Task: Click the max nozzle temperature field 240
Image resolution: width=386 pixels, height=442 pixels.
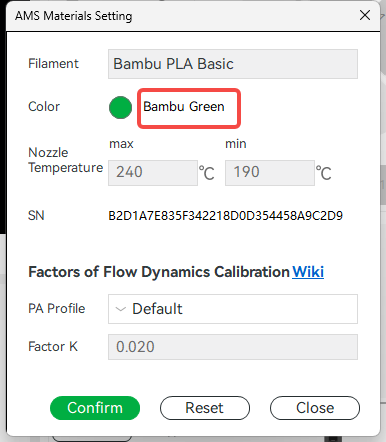Action: click(153, 173)
